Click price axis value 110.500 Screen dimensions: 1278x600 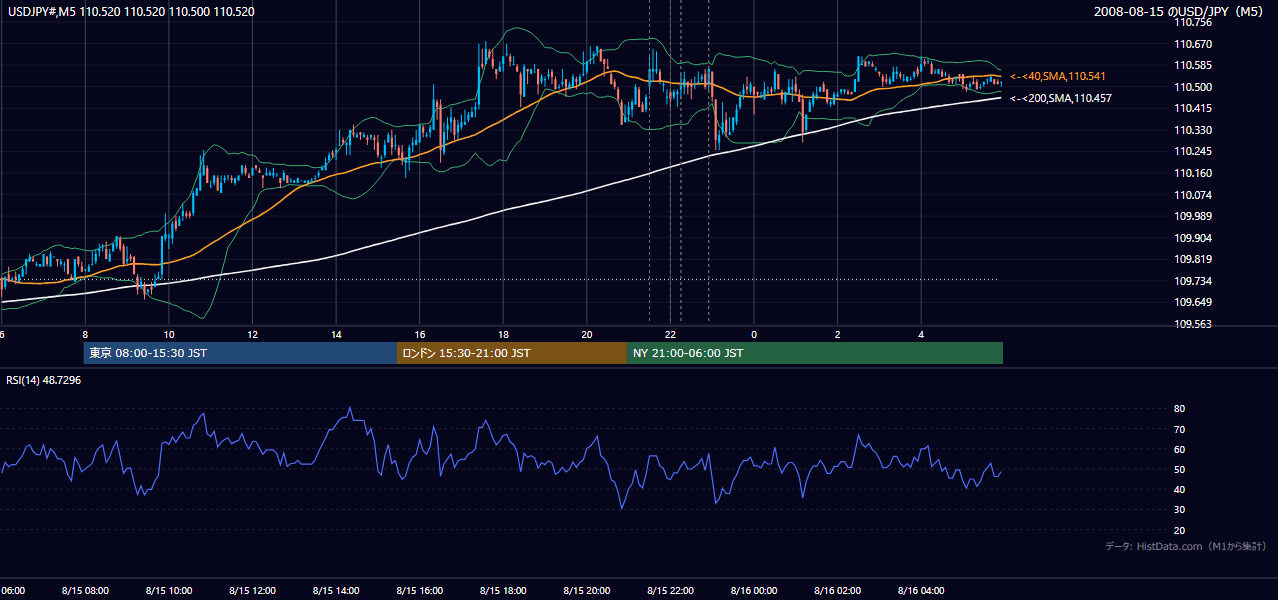click(x=1192, y=87)
